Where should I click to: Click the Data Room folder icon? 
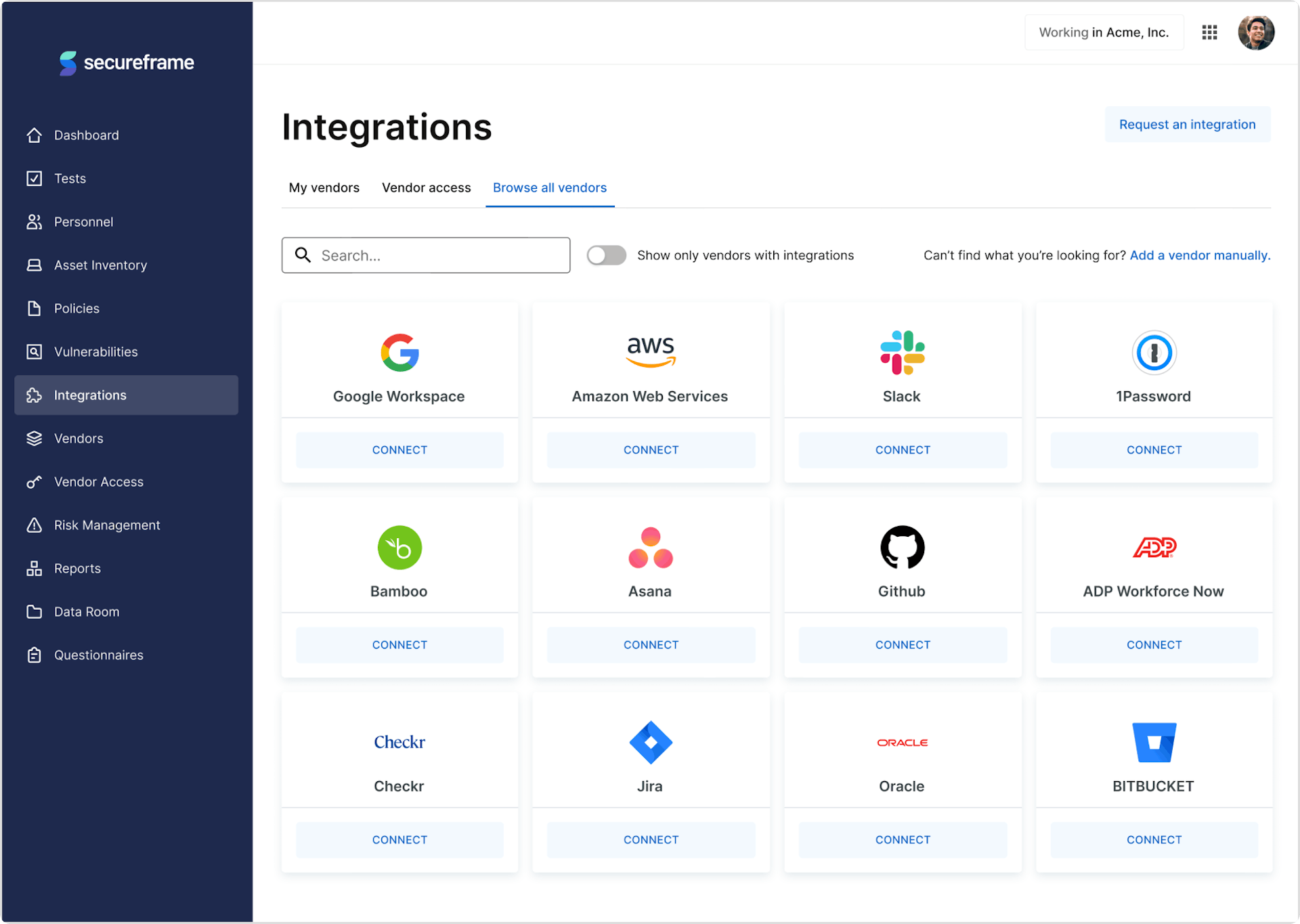click(x=34, y=612)
